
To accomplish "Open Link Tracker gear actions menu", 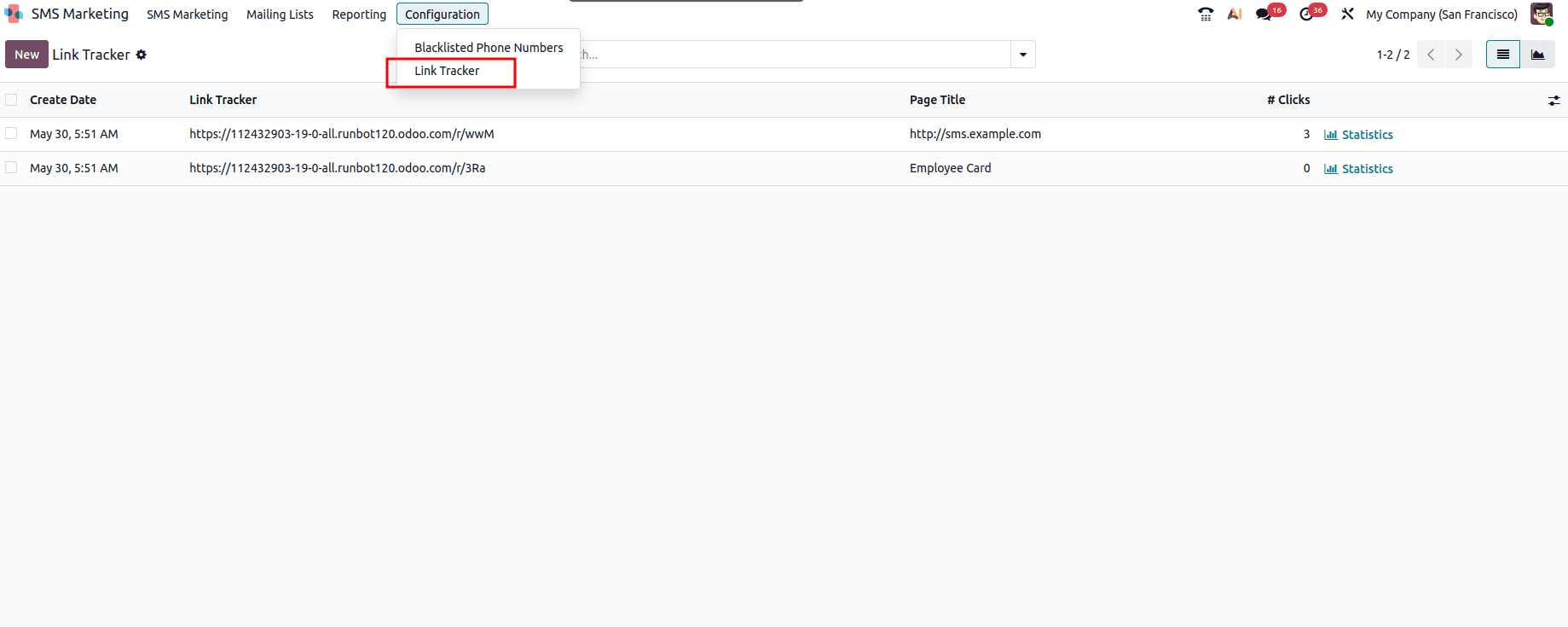I will 142,55.
